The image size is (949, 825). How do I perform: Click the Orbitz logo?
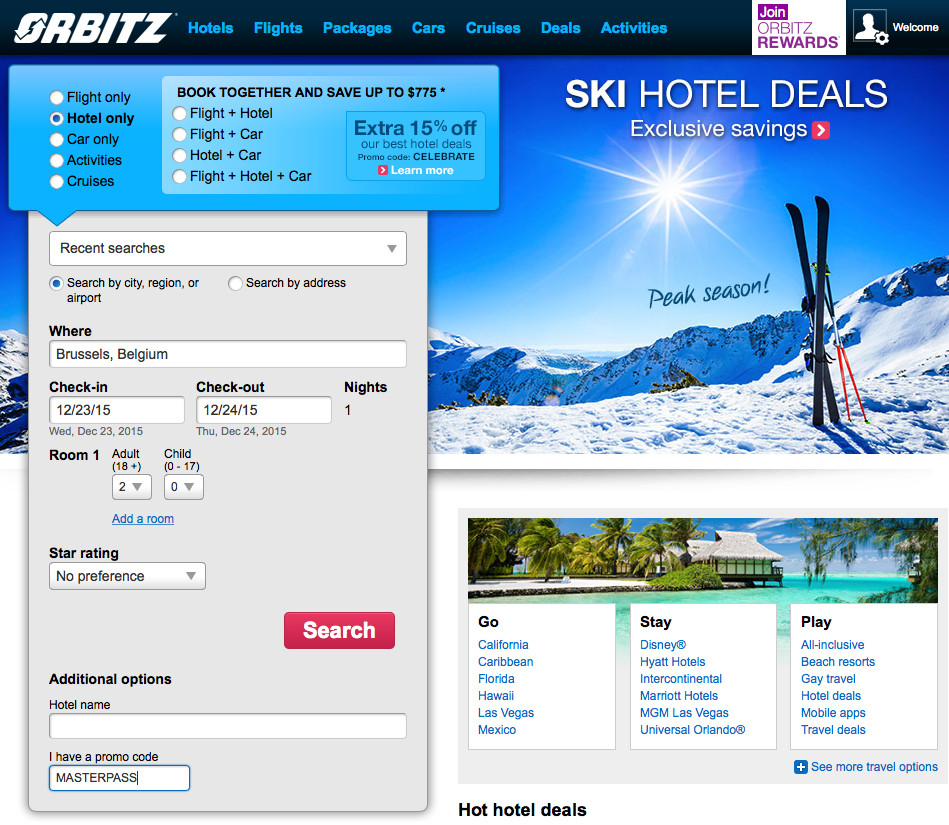point(94,28)
